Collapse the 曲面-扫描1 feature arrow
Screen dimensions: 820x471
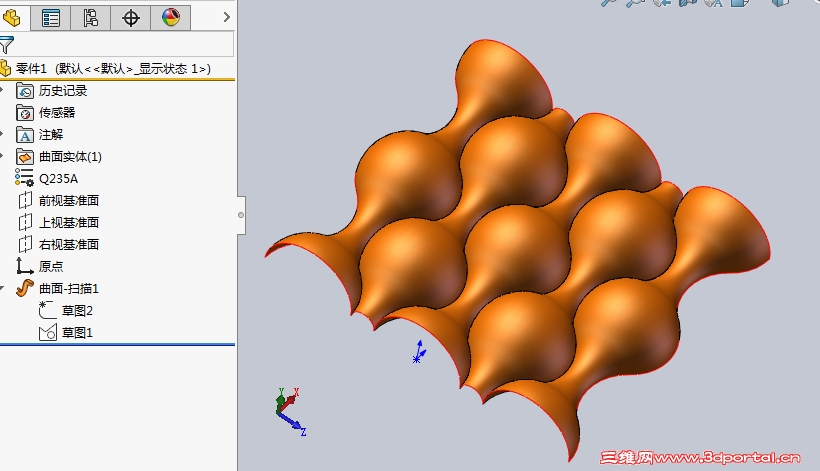(2, 288)
